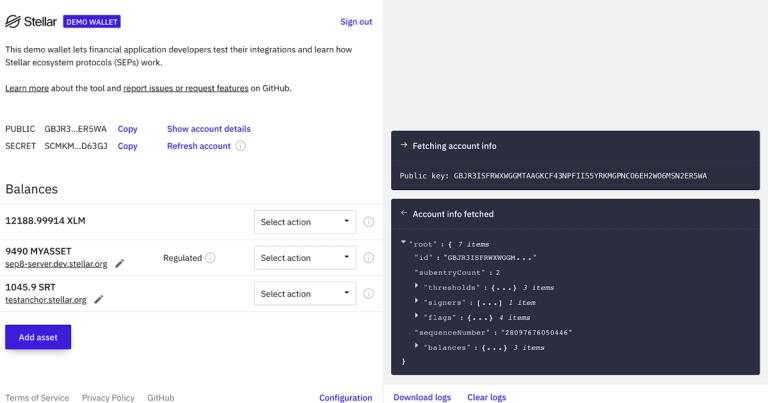Expand the balances node in account info
Image resolution: width=768 pixels, height=403 pixels.
click(417, 346)
